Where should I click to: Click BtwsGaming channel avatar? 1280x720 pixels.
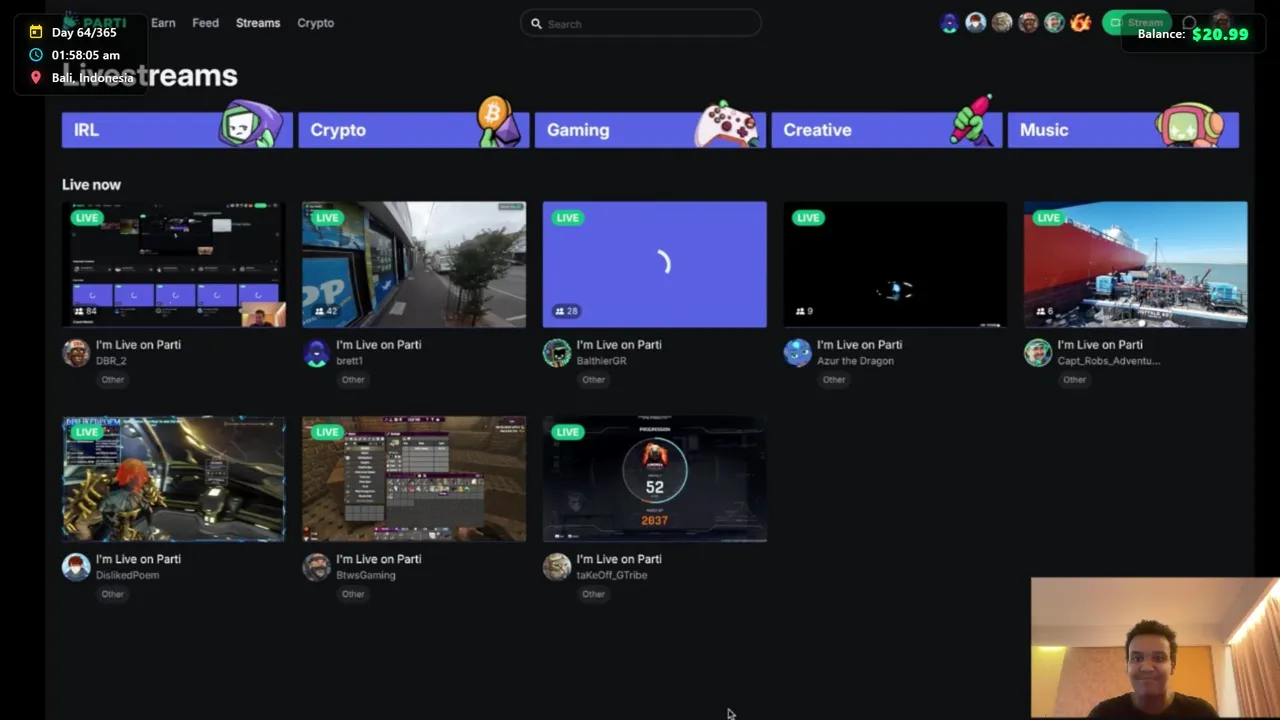click(316, 566)
